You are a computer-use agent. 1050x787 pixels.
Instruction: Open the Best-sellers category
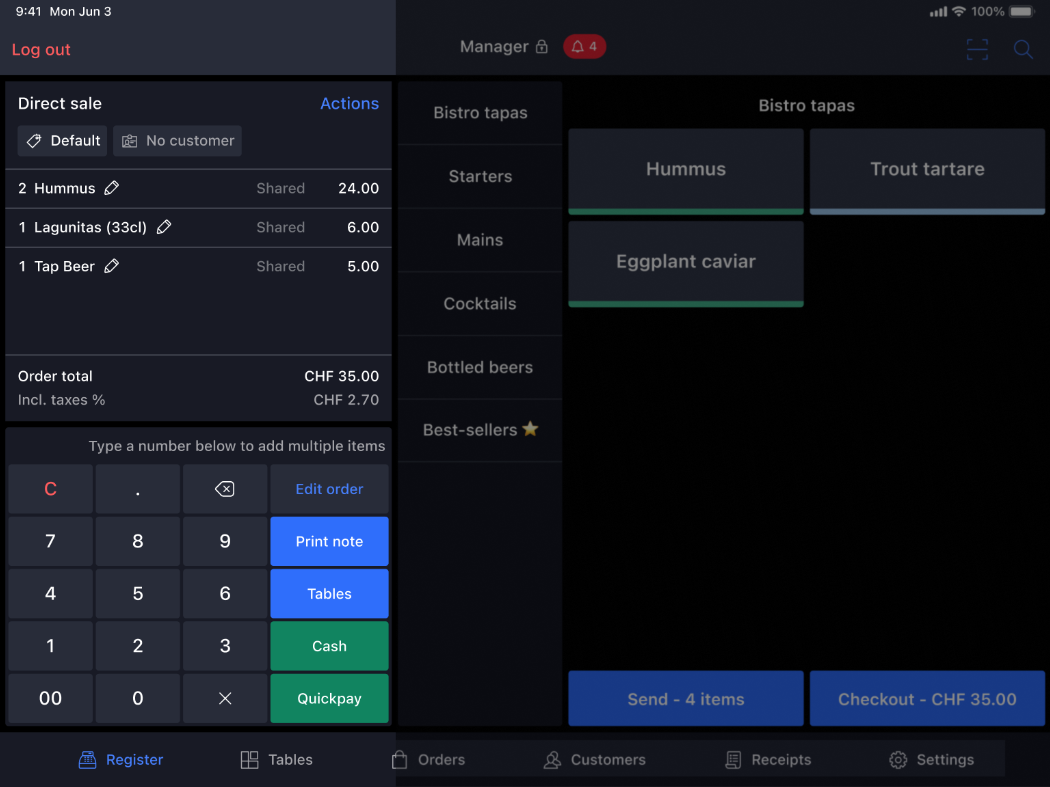point(480,430)
